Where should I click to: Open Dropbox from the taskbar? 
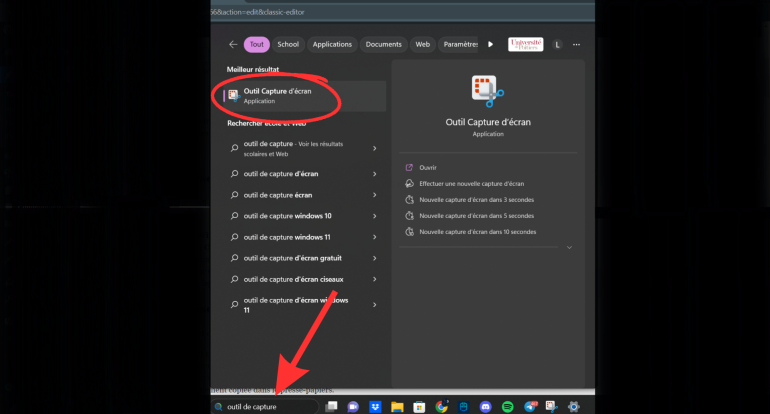pyautogui.click(x=375, y=407)
